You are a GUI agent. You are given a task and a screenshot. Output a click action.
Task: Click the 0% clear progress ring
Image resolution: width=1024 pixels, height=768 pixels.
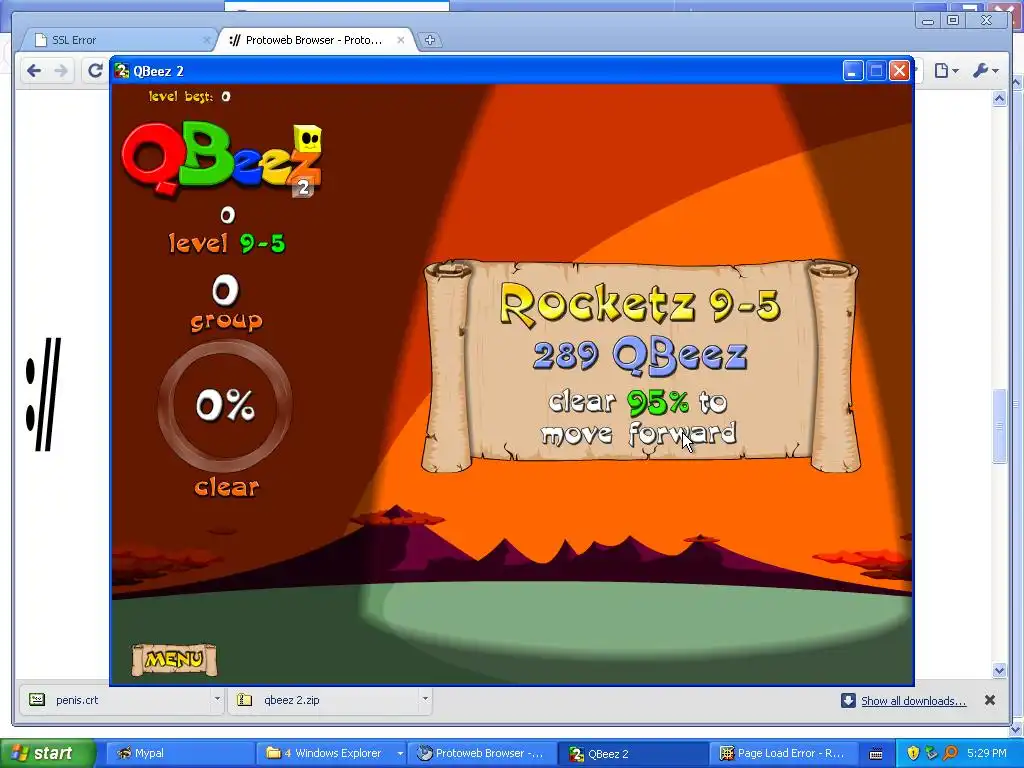pyautogui.click(x=225, y=406)
